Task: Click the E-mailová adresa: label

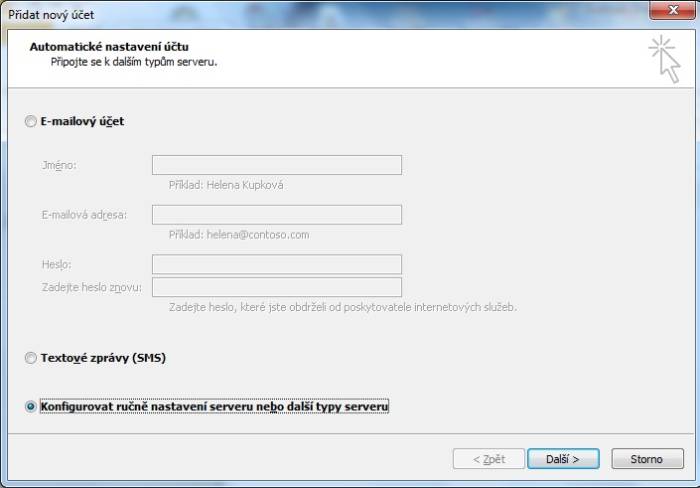Action: point(84,215)
